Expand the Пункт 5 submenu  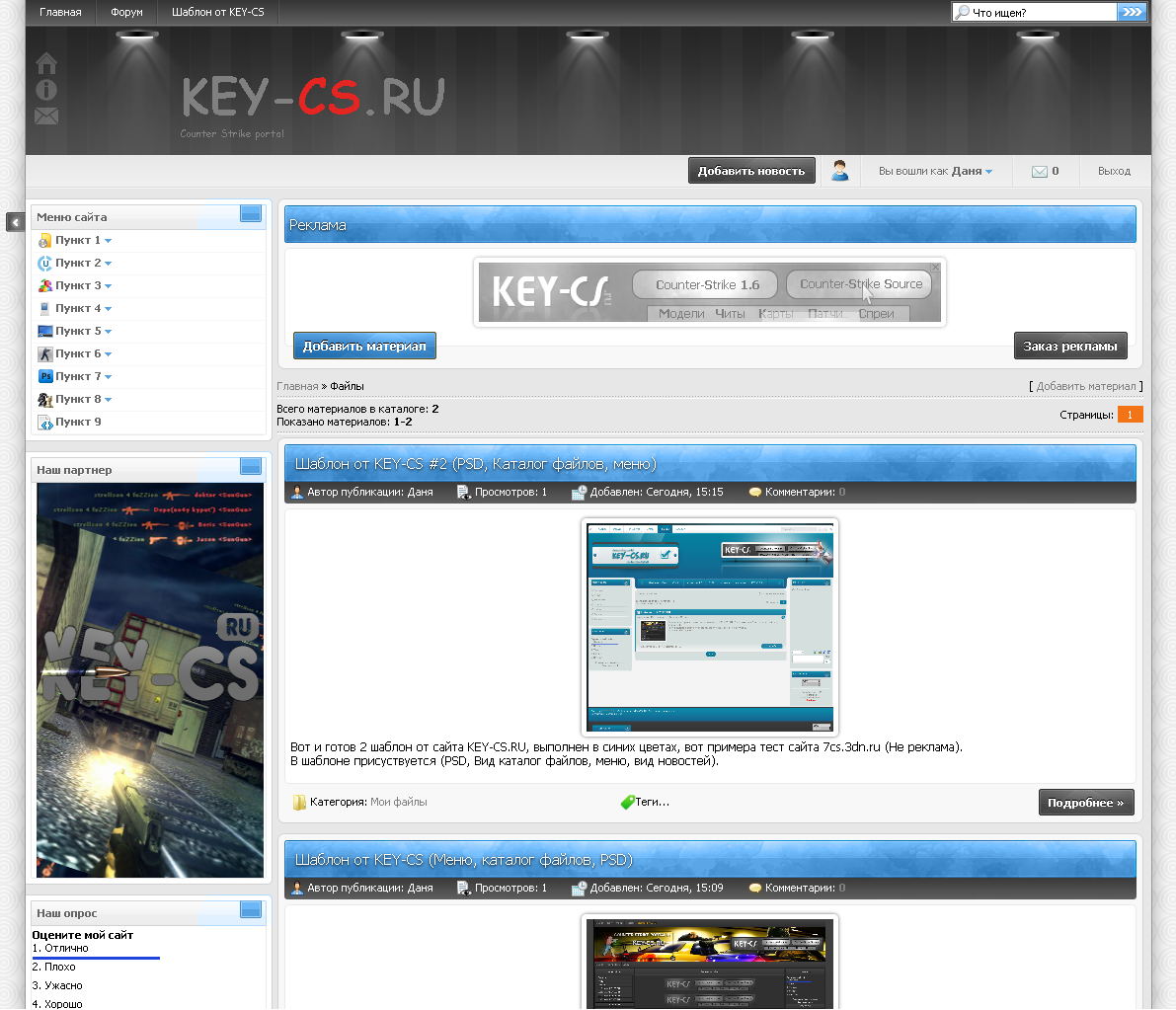108,332
